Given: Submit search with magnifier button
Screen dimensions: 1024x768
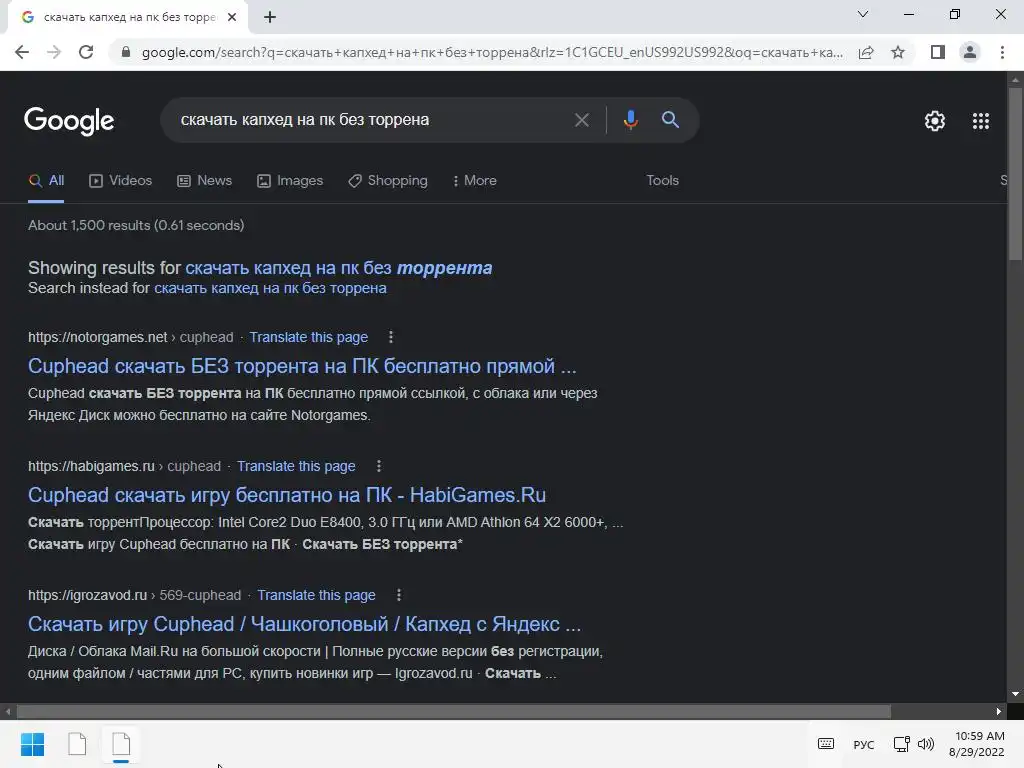Looking at the screenshot, I should 670,120.
